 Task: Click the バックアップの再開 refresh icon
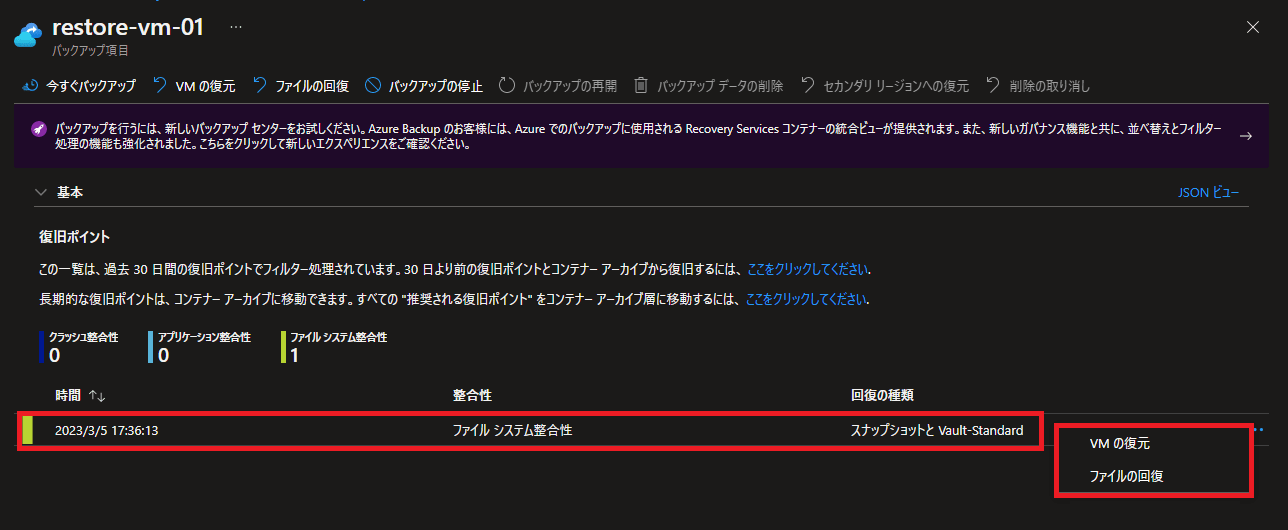point(506,86)
